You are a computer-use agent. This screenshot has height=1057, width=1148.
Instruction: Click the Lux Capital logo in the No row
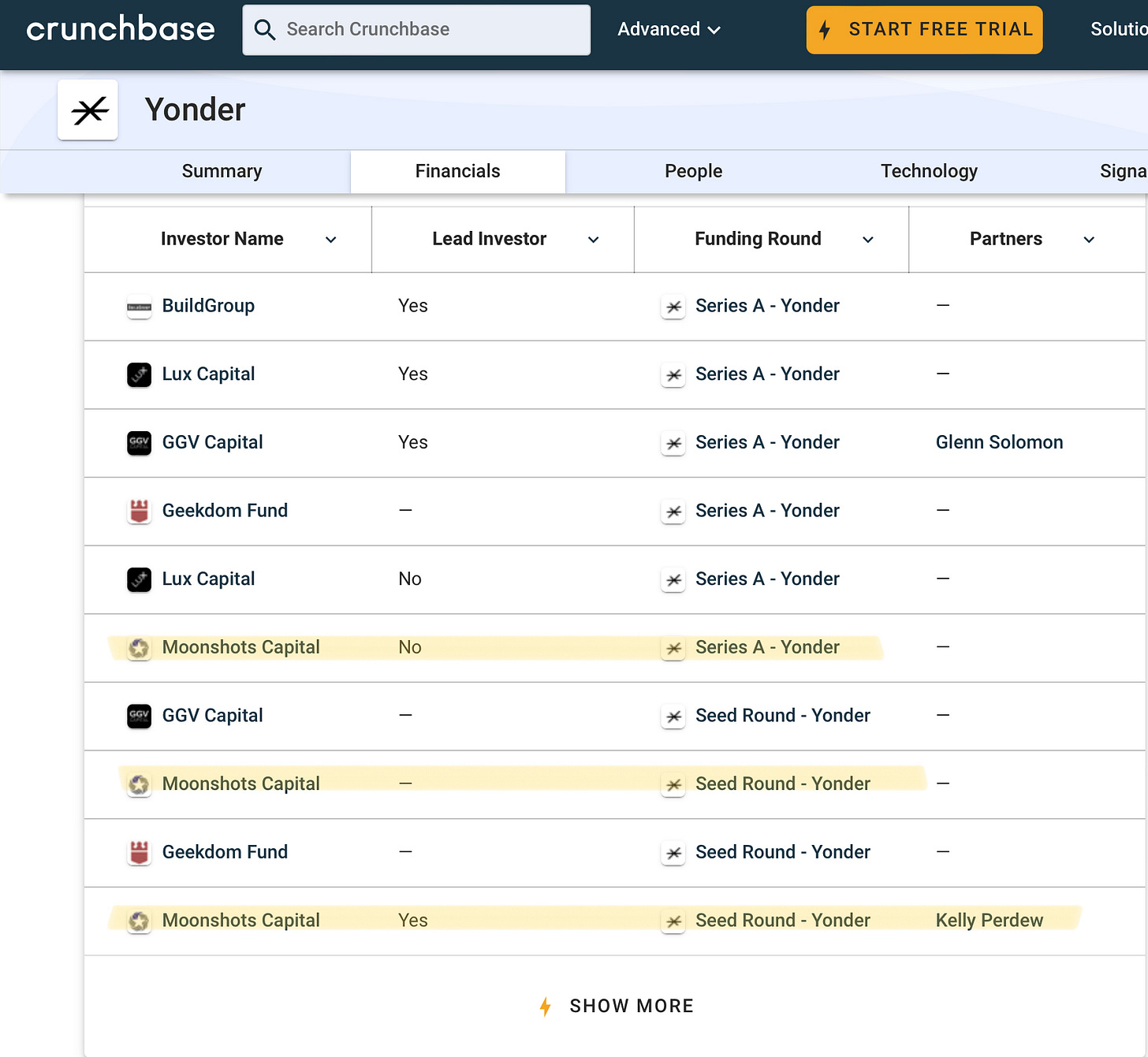pyautogui.click(x=140, y=579)
